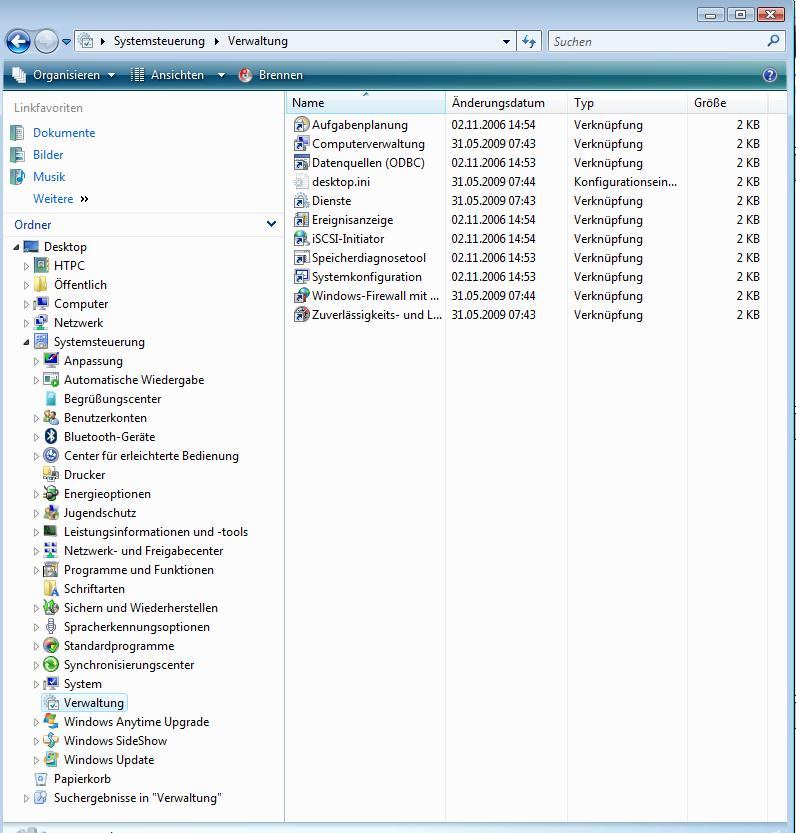Select Windows Anytime Upgrade tree item
The width and height of the screenshot is (796, 833).
(x=137, y=721)
